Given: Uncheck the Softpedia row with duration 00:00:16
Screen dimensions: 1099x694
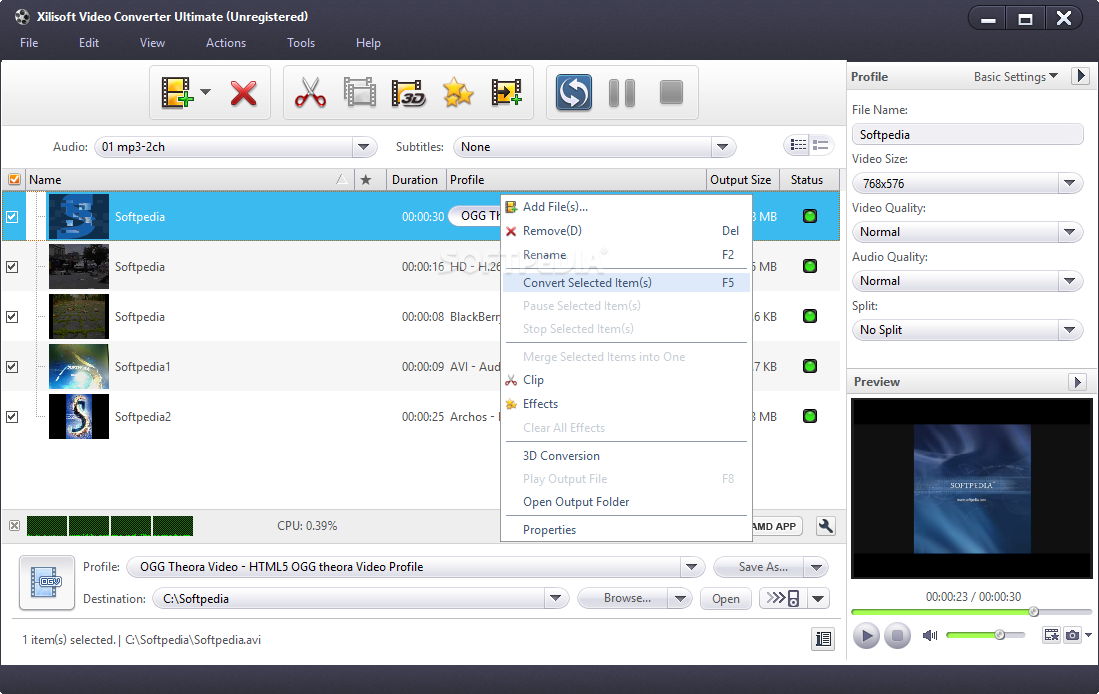Looking at the screenshot, I should (12, 266).
